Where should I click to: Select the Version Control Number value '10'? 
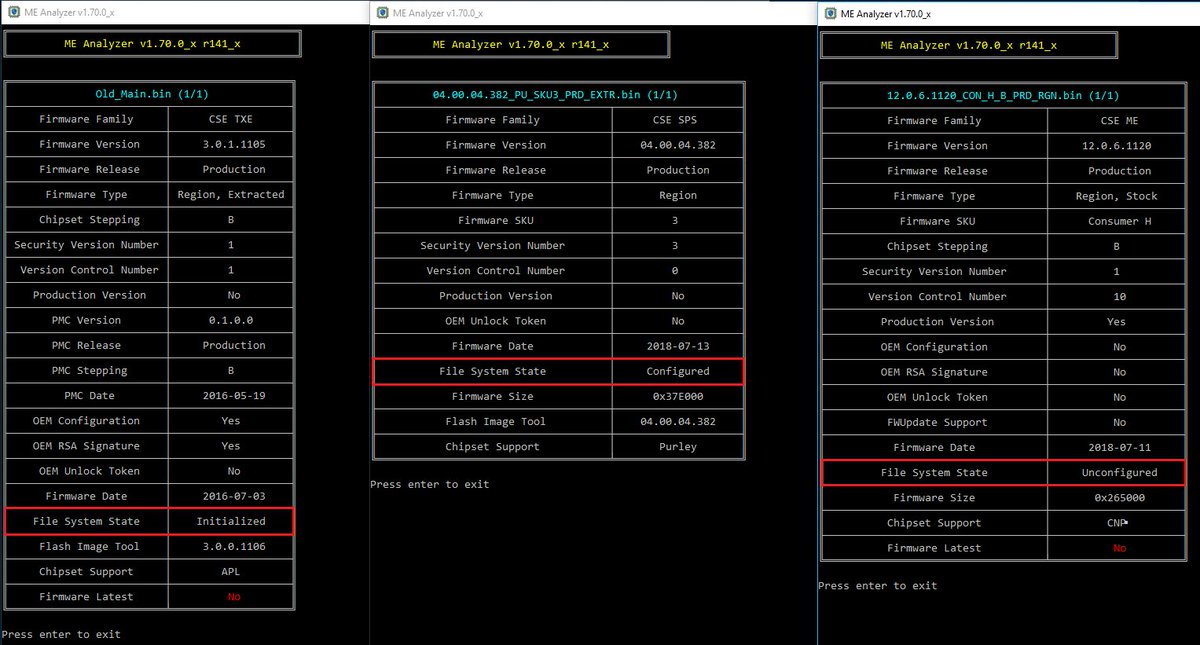pyautogui.click(x=1119, y=296)
